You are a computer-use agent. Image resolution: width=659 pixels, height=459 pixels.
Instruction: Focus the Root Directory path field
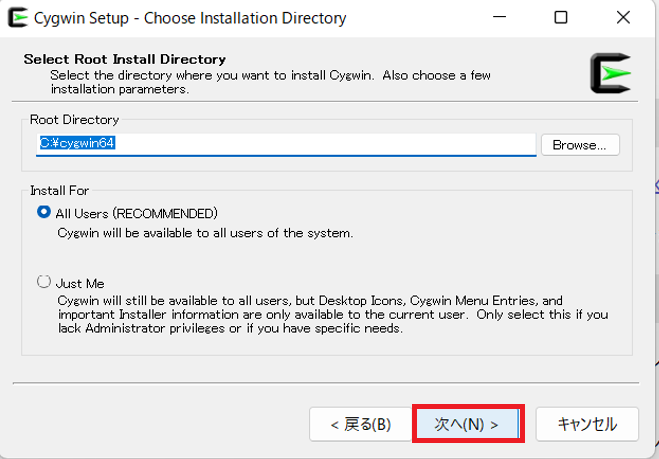point(286,145)
